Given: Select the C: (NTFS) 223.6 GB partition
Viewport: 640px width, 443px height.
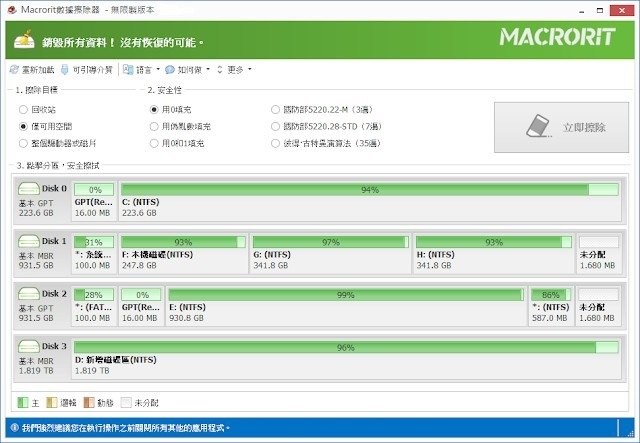Looking at the screenshot, I should click(x=370, y=201).
